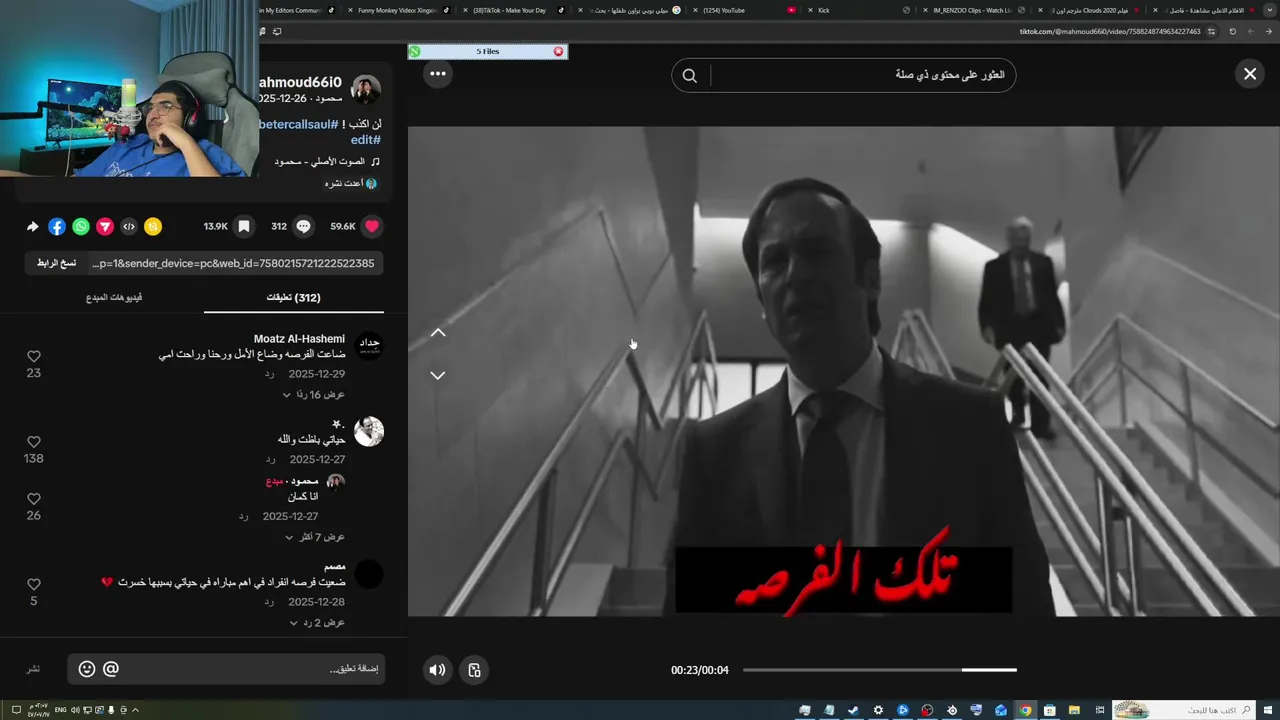
Task: Share via the red send-to-friends icon
Action: pyautogui.click(x=105, y=227)
